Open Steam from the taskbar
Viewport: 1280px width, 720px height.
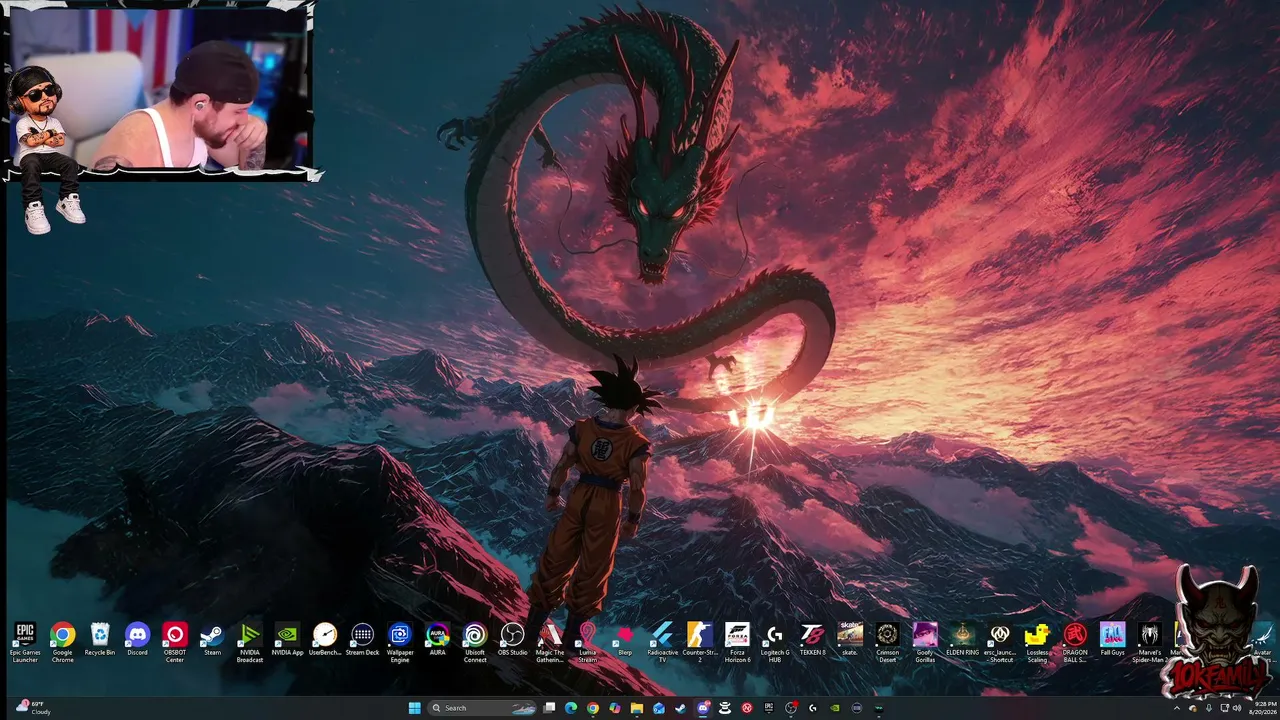click(681, 708)
